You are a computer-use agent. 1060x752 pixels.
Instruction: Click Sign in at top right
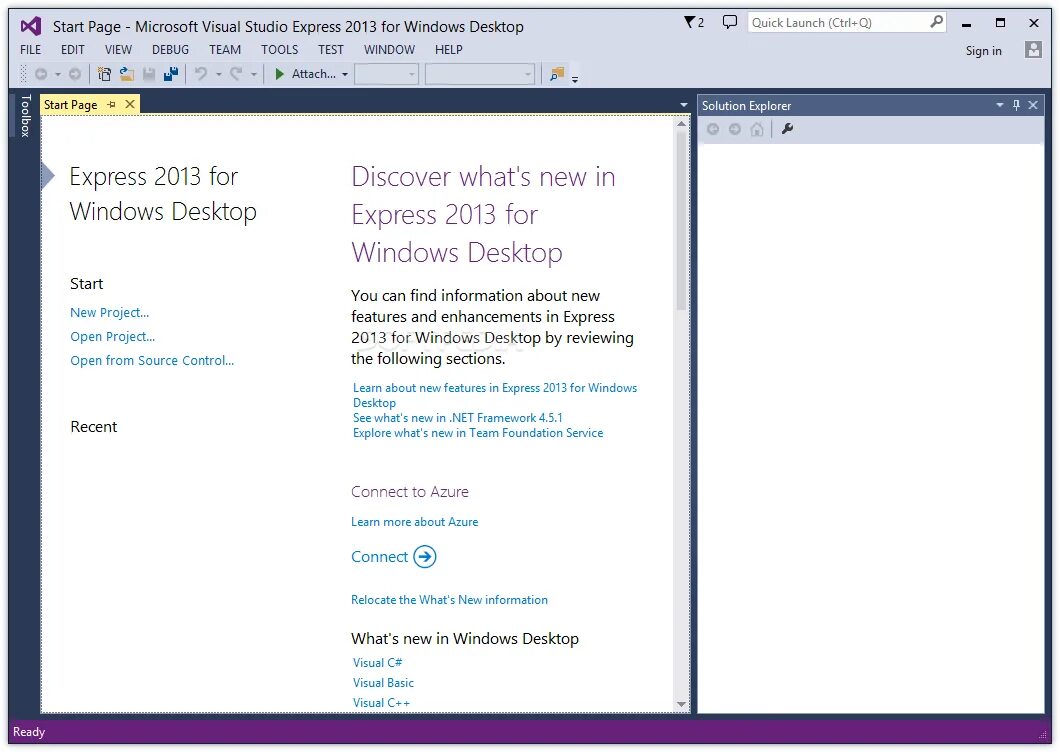coord(984,51)
